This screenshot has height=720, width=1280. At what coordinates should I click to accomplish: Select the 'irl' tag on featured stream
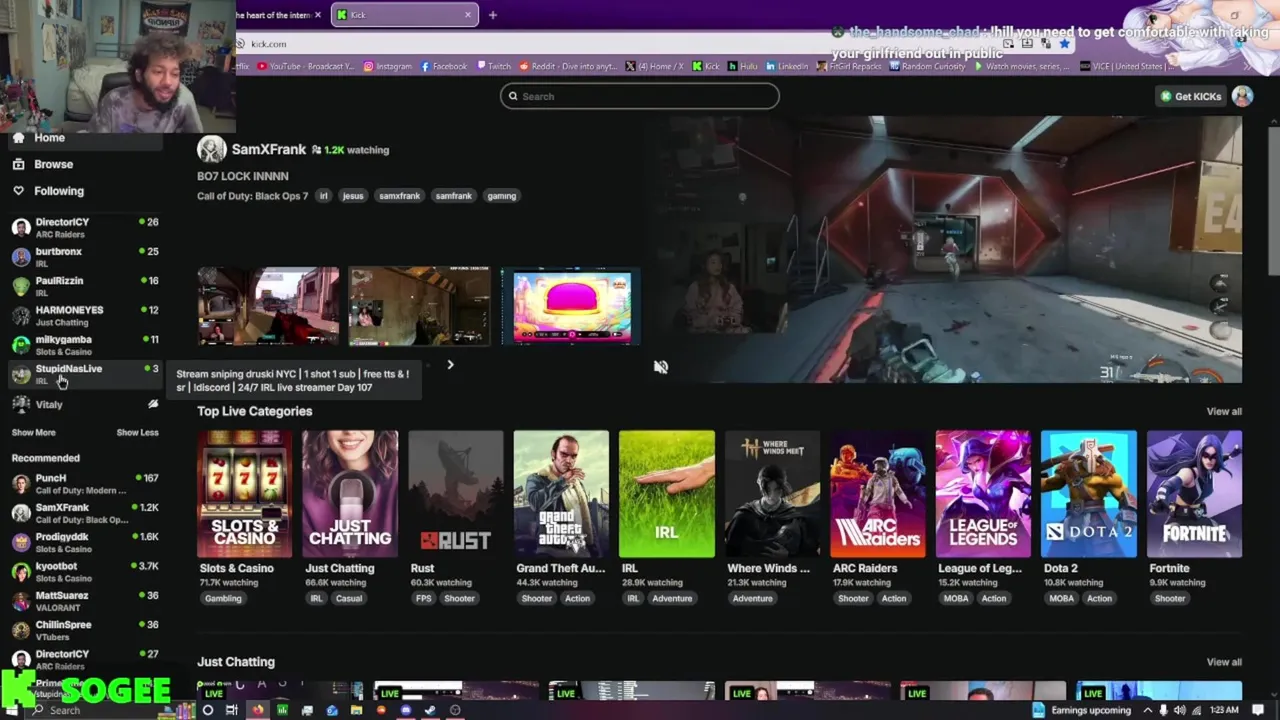coord(323,196)
